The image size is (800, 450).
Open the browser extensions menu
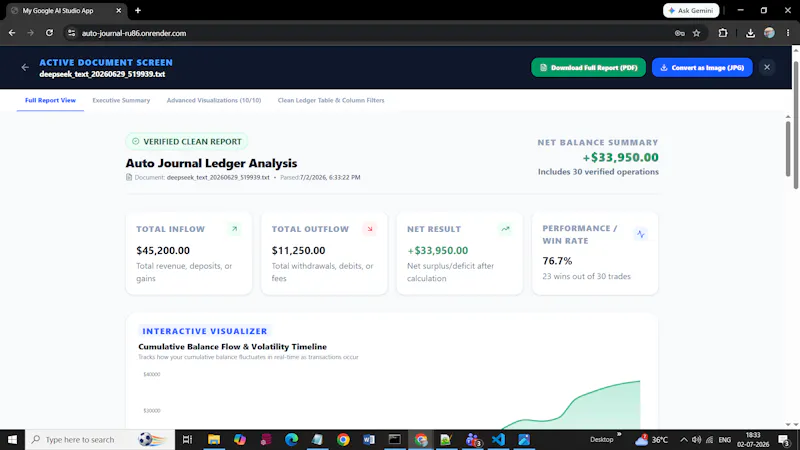coord(723,33)
